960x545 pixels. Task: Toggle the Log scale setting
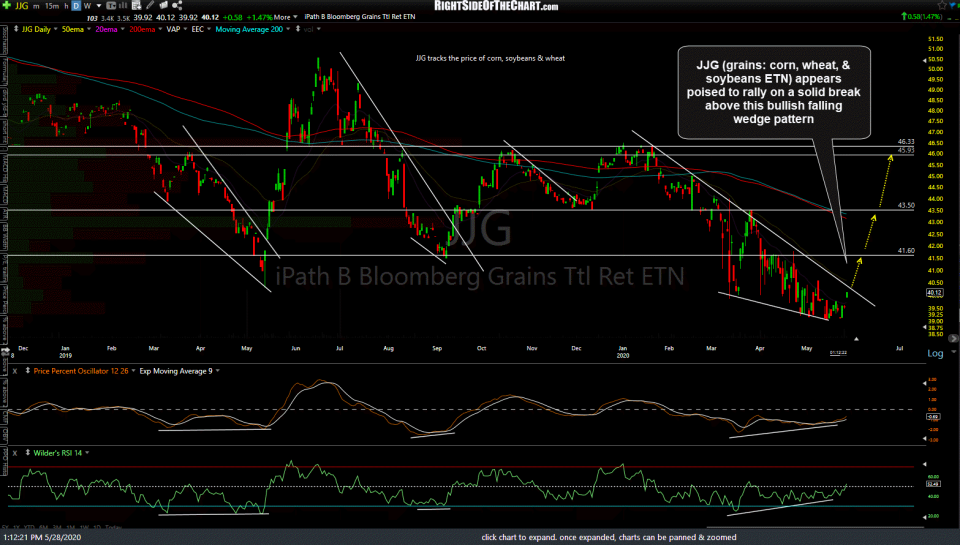click(x=935, y=353)
